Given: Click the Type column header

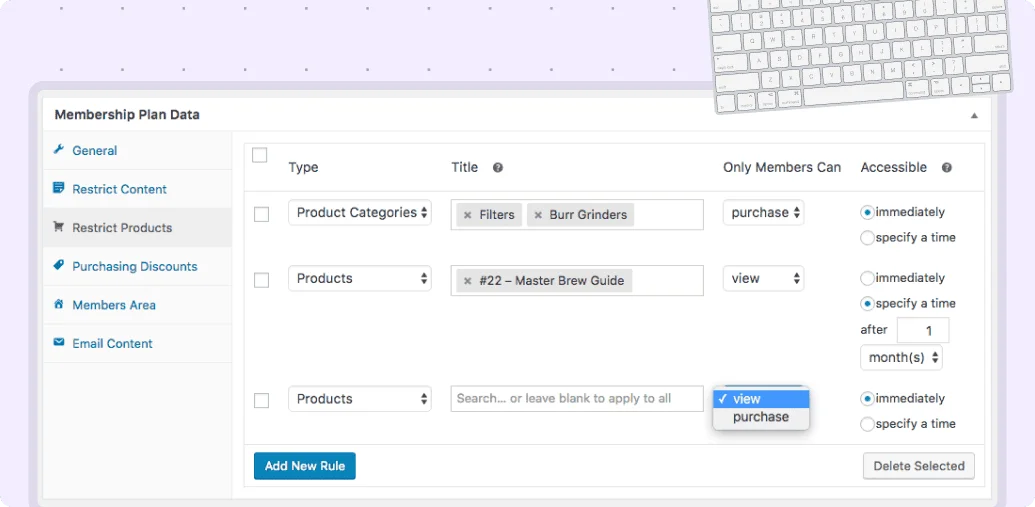Looking at the screenshot, I should tap(304, 168).
